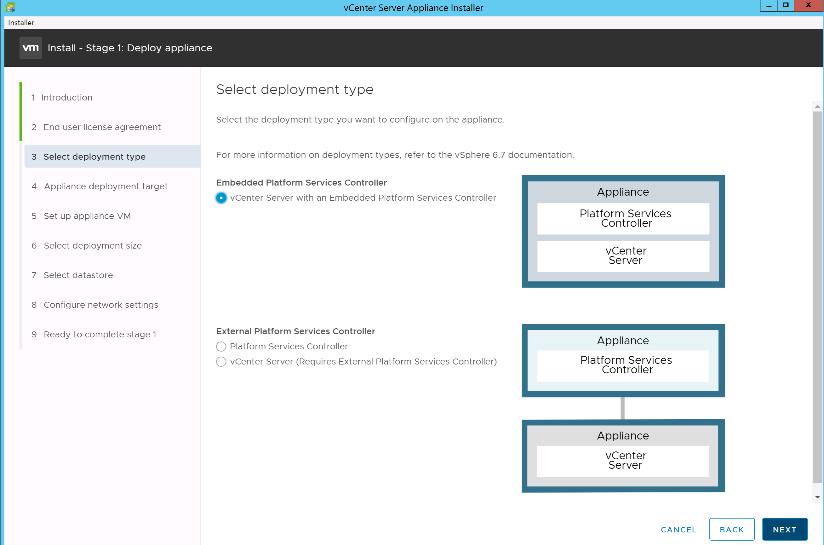Go to Select deployment size step
824x545 pixels.
pos(92,246)
